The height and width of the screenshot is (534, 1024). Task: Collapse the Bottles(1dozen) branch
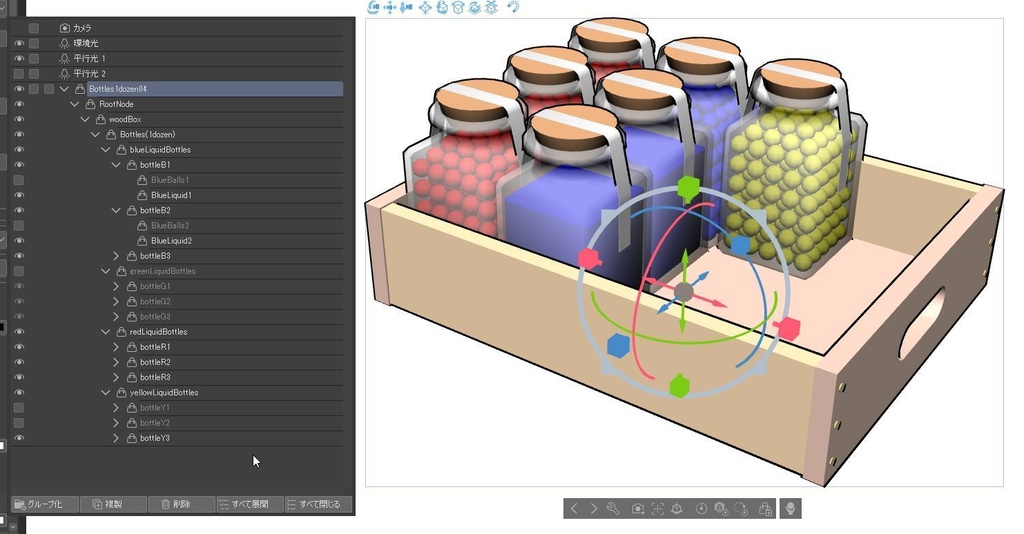point(95,134)
